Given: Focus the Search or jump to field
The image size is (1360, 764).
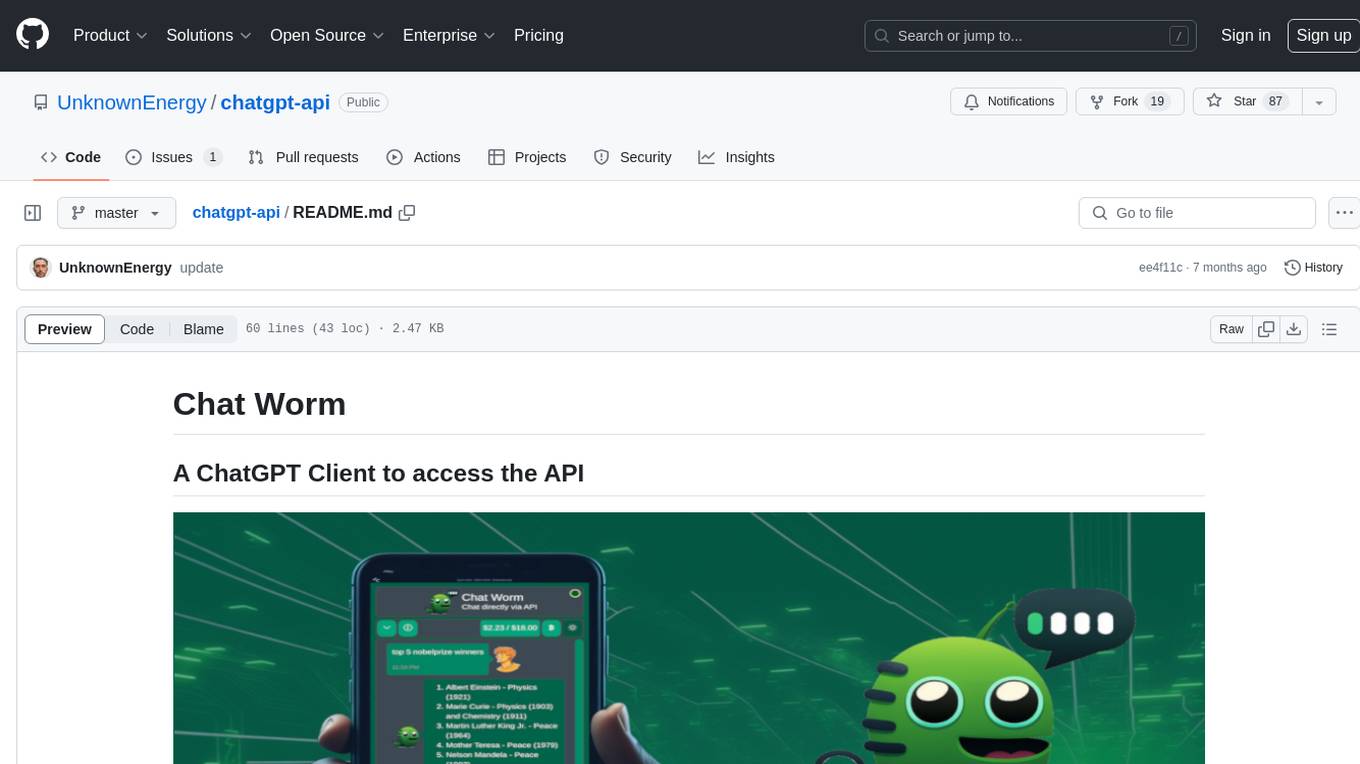Looking at the screenshot, I should pyautogui.click(x=1031, y=36).
